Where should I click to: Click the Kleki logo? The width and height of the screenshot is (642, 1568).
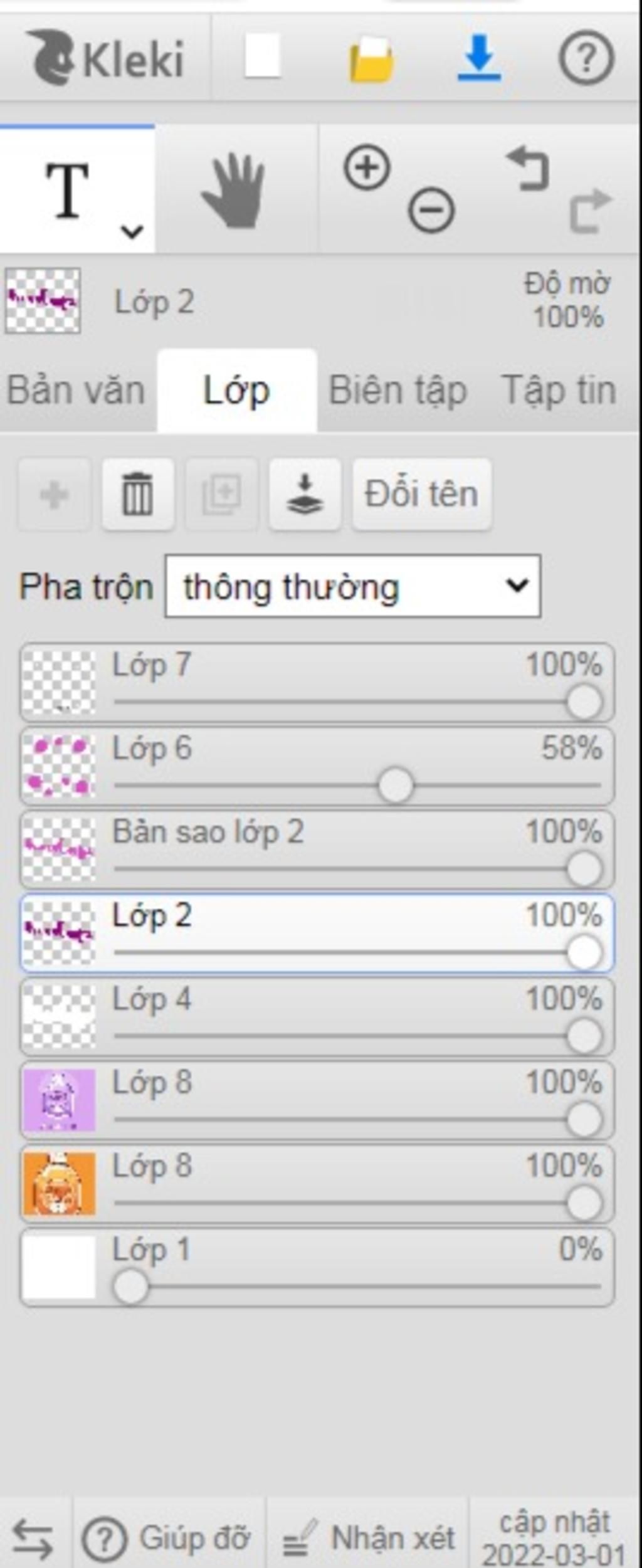[x=105, y=58]
